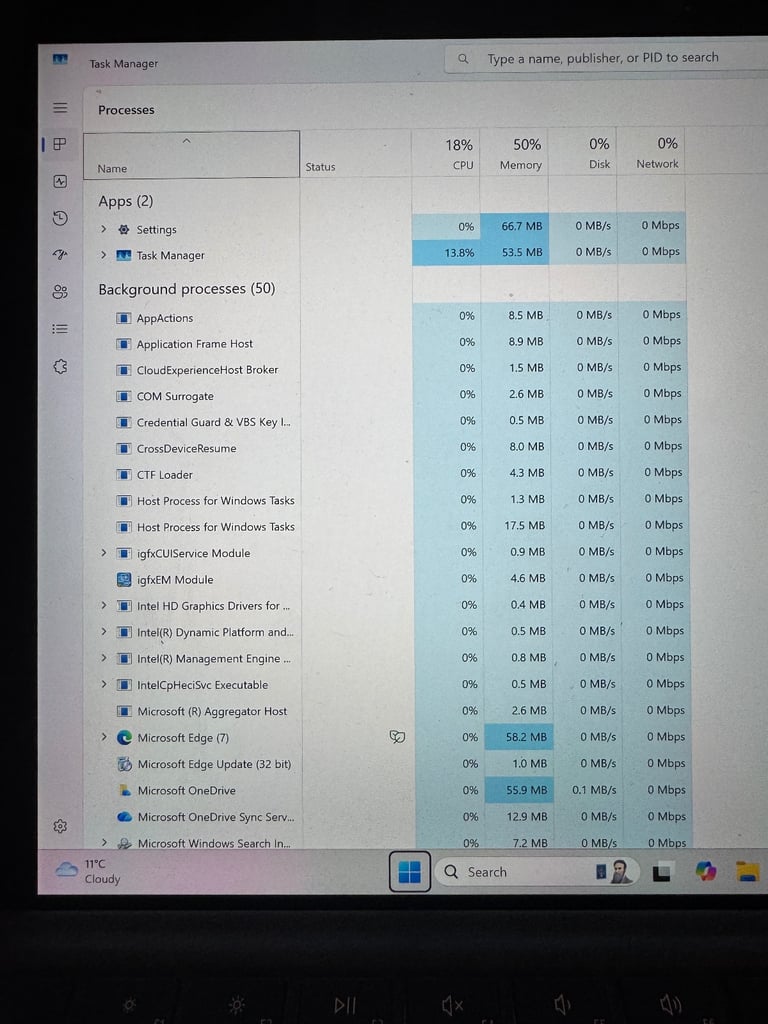
Task: Select Credential Guard & VBS Key row
Action: [x=388, y=421]
